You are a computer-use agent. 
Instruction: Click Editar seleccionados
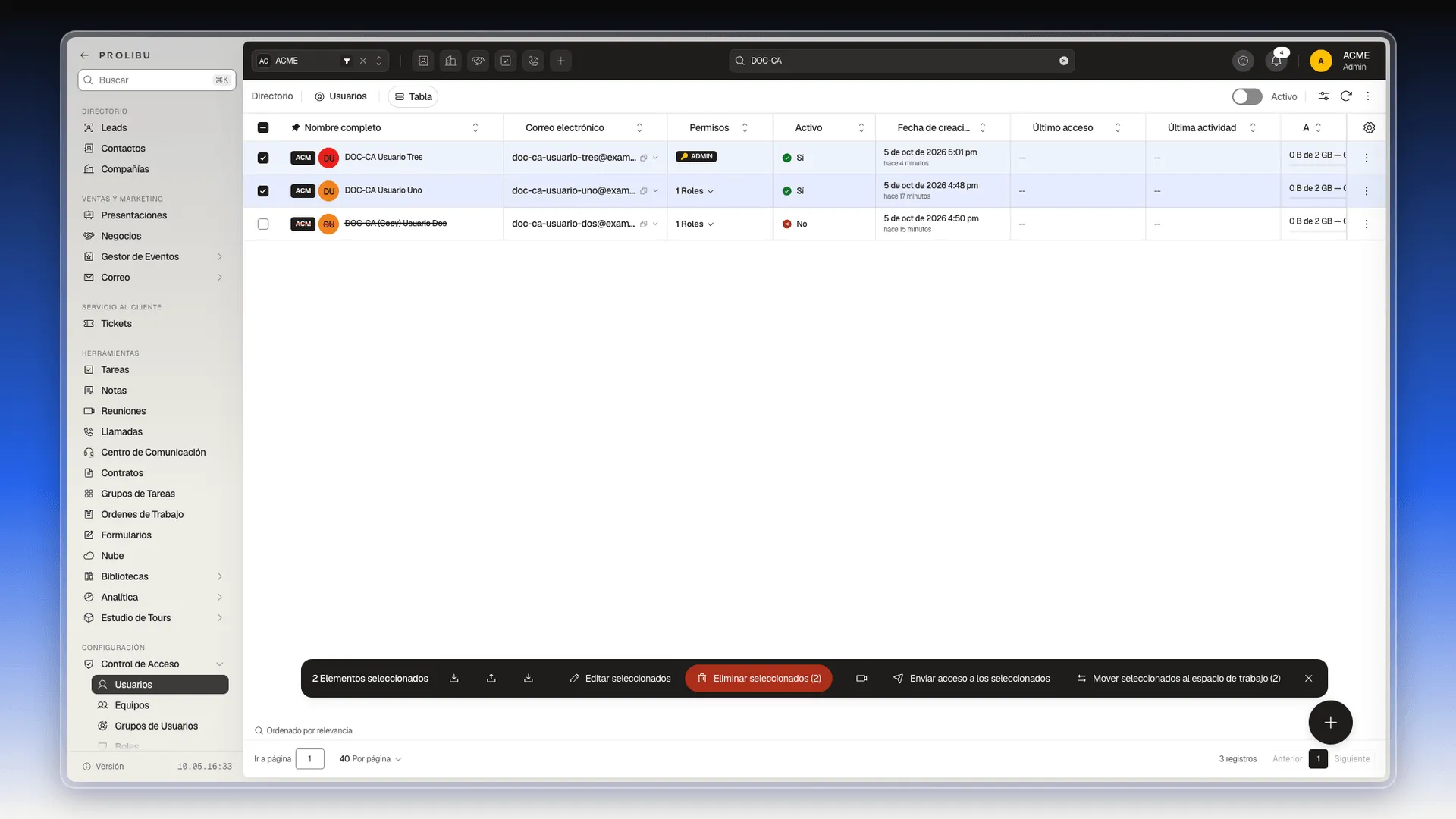point(620,678)
